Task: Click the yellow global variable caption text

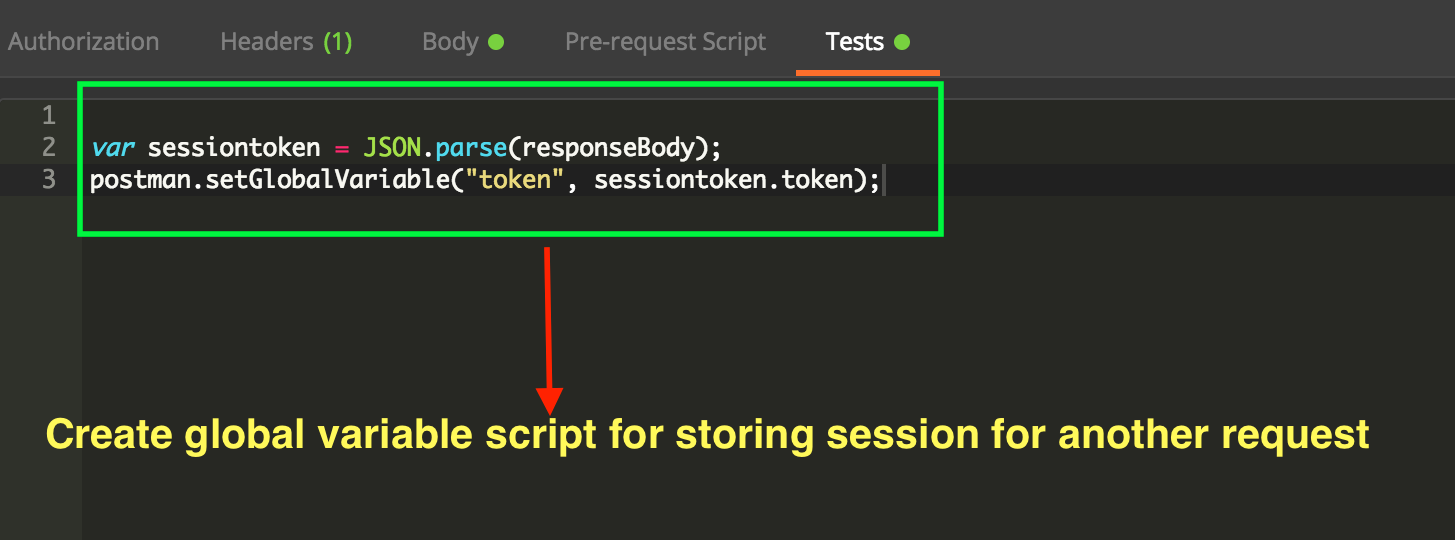Action: (x=707, y=435)
